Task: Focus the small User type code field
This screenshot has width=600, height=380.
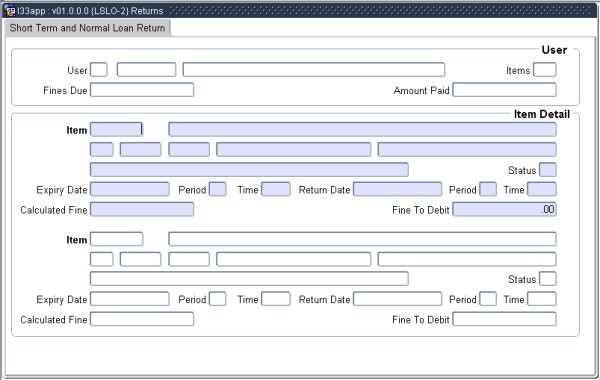Action: pos(99,70)
